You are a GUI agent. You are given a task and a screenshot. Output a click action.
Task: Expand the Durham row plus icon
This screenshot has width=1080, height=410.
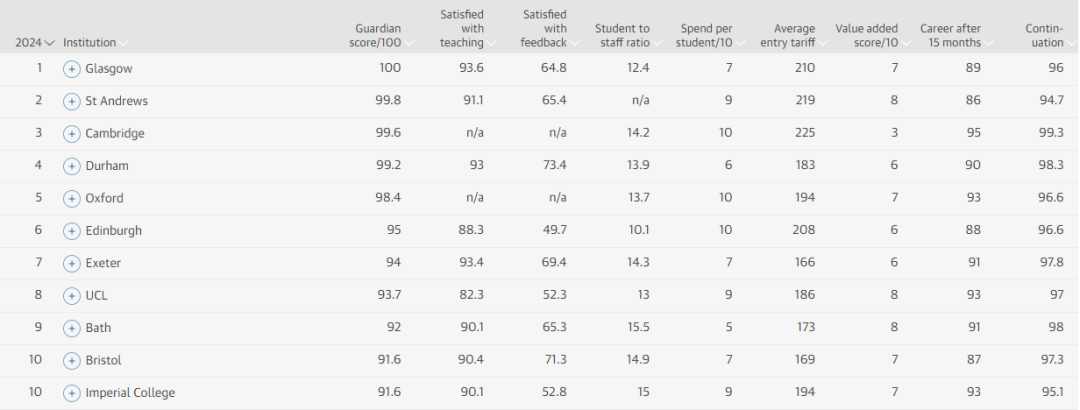click(x=72, y=166)
